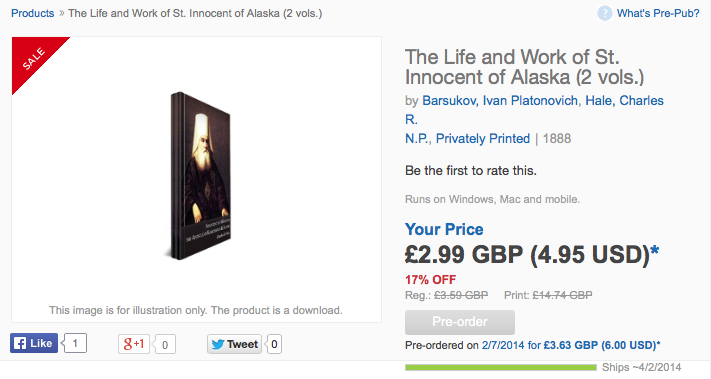Click the book cover image
The height and width of the screenshot is (379, 711).
click(x=200, y=176)
